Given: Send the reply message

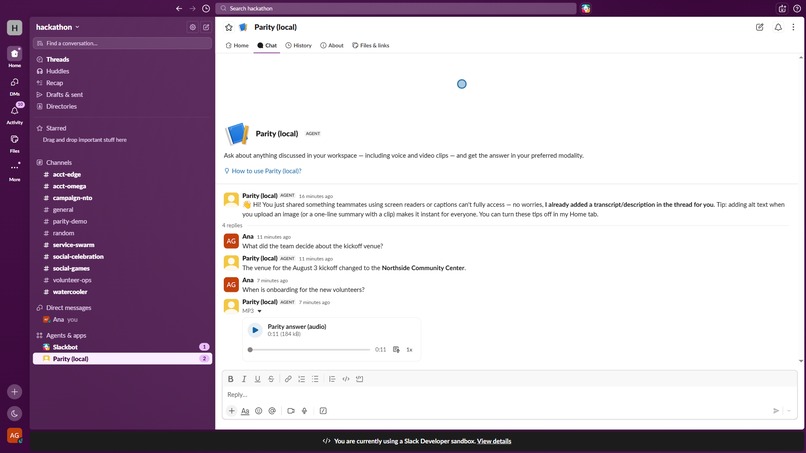Looking at the screenshot, I should pos(776,411).
